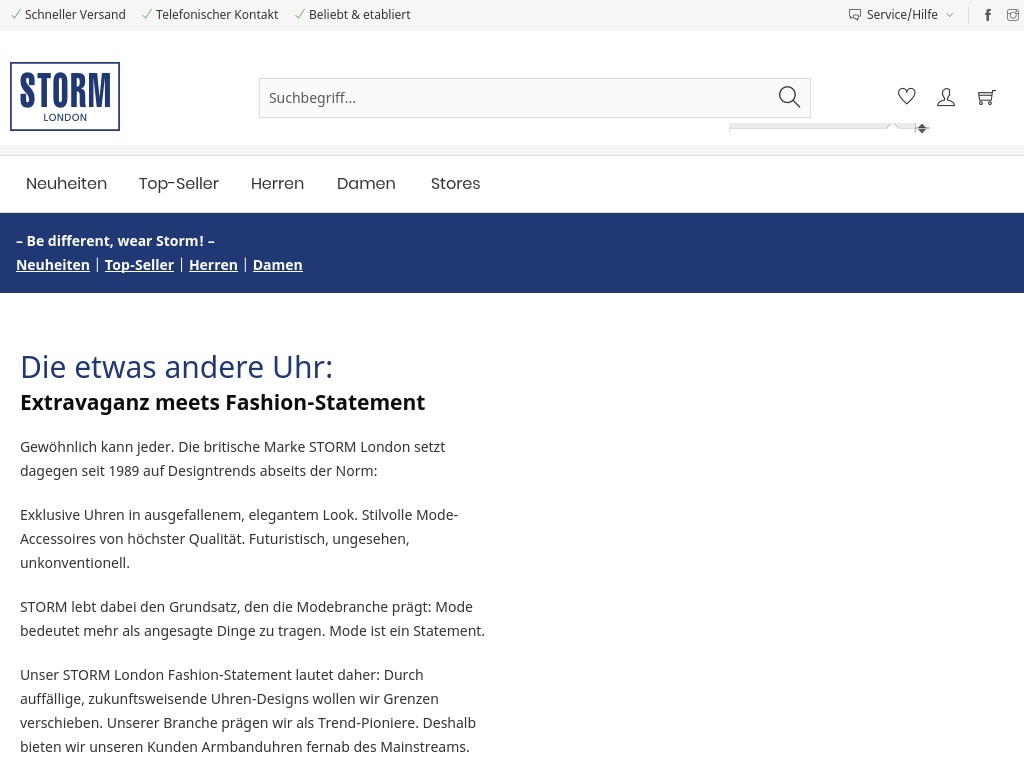Screen dimensions: 1024x768
Task: Click the Herren link in blue banner
Action: coord(213,265)
